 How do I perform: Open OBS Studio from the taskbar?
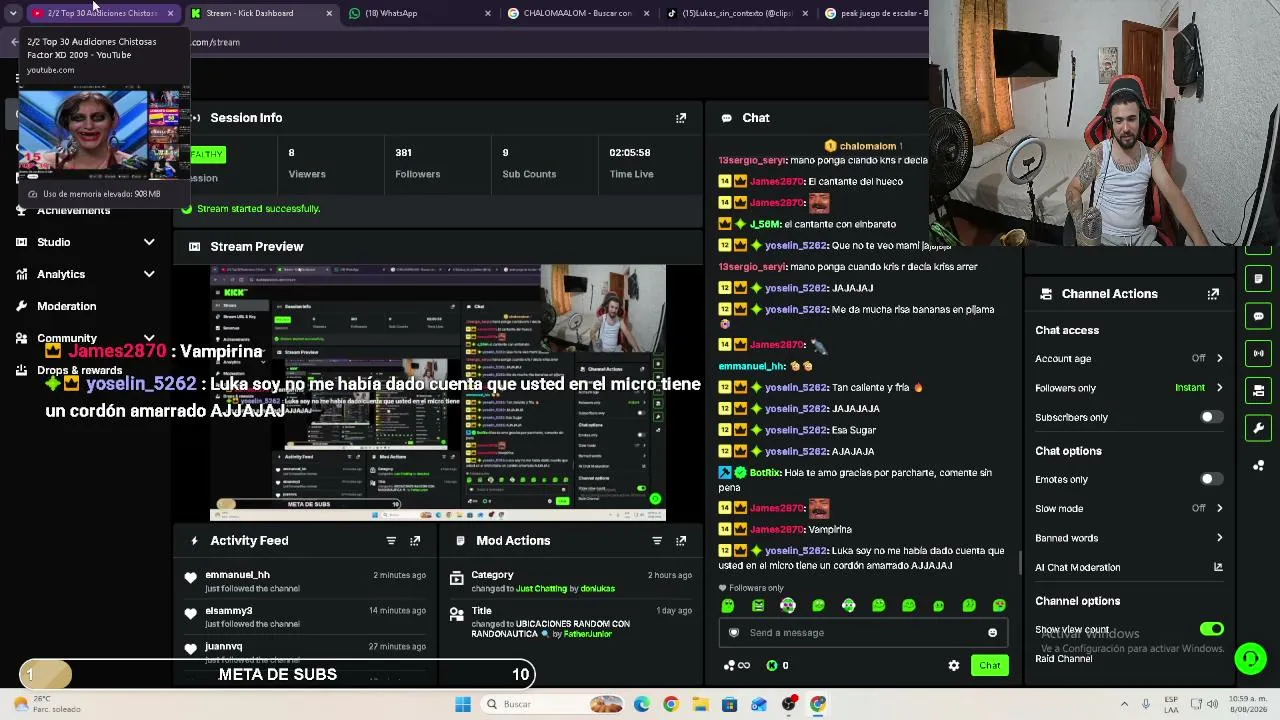point(789,704)
